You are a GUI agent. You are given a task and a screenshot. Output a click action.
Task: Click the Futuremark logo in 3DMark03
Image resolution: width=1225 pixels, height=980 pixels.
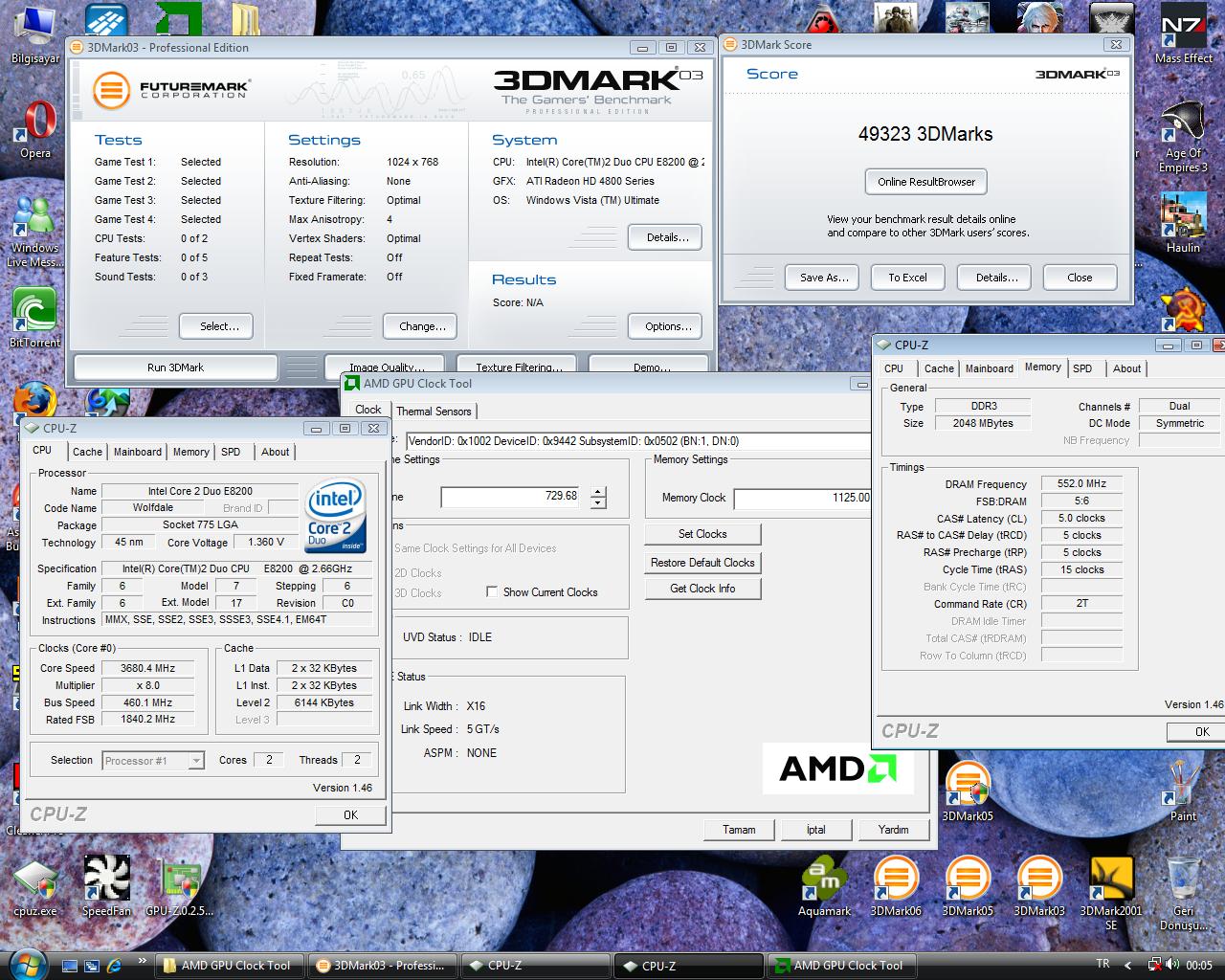pos(170,90)
